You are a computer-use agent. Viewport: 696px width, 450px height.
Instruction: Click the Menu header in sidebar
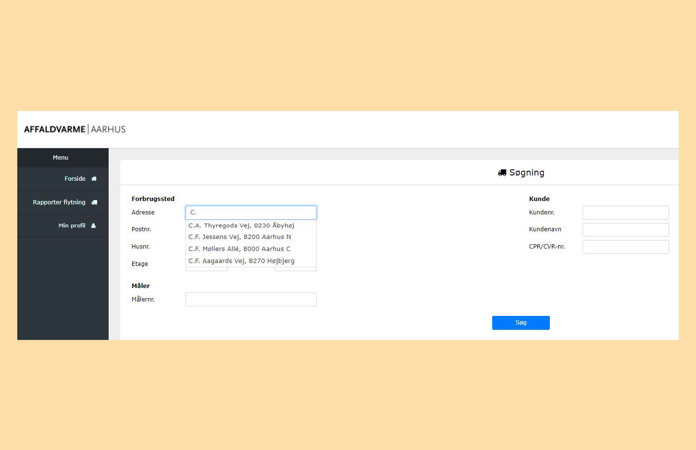tap(61, 158)
